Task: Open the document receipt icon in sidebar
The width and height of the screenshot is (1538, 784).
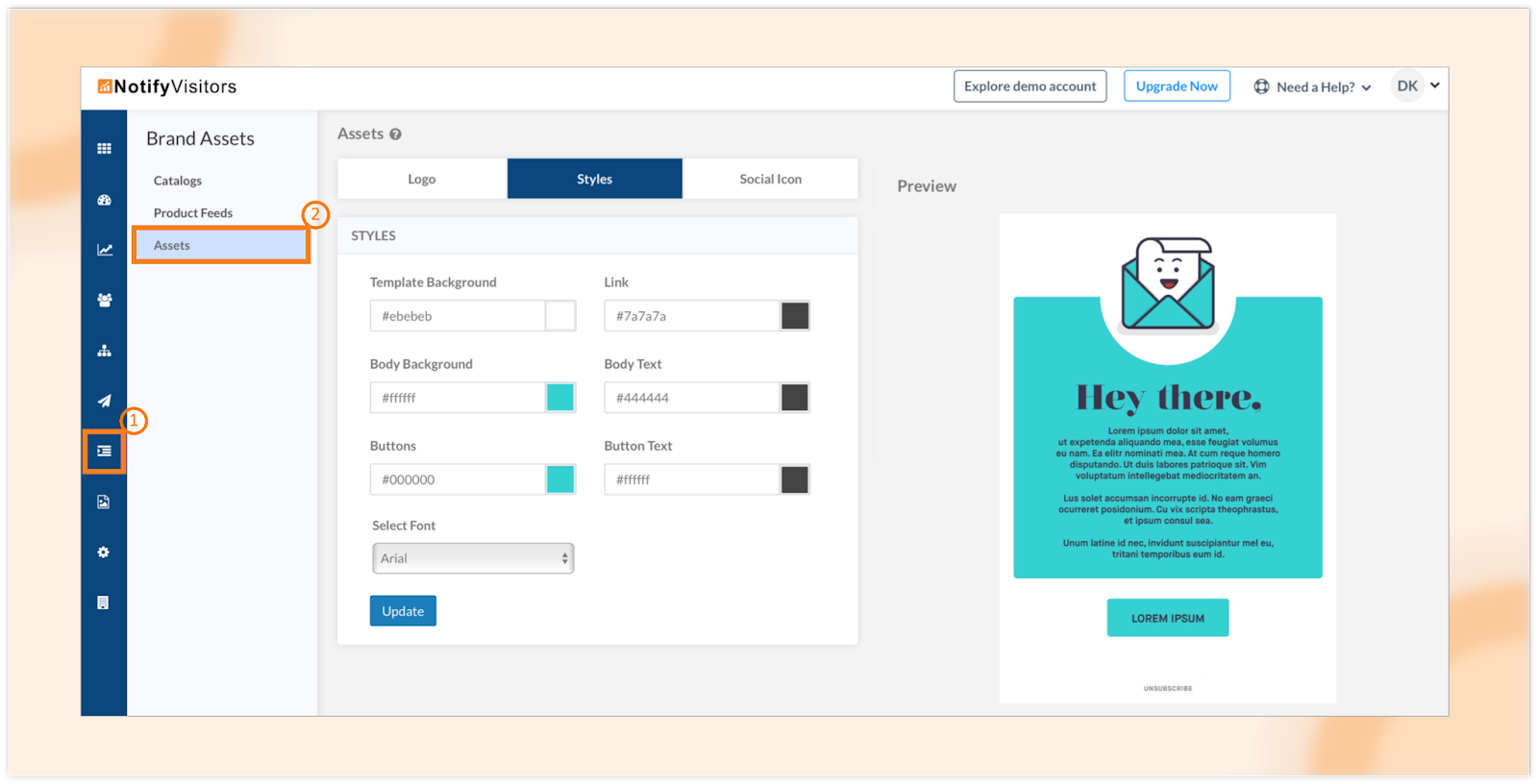Action: (104, 602)
